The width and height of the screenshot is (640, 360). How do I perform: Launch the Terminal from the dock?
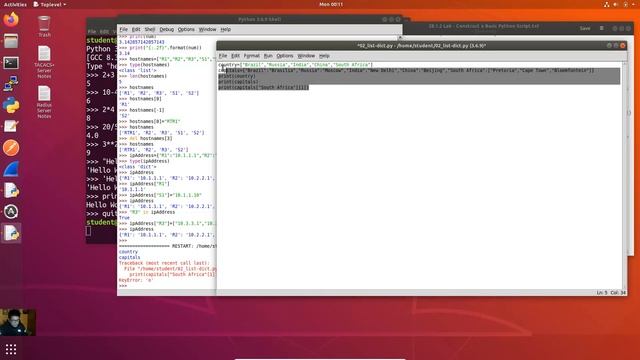(11, 62)
